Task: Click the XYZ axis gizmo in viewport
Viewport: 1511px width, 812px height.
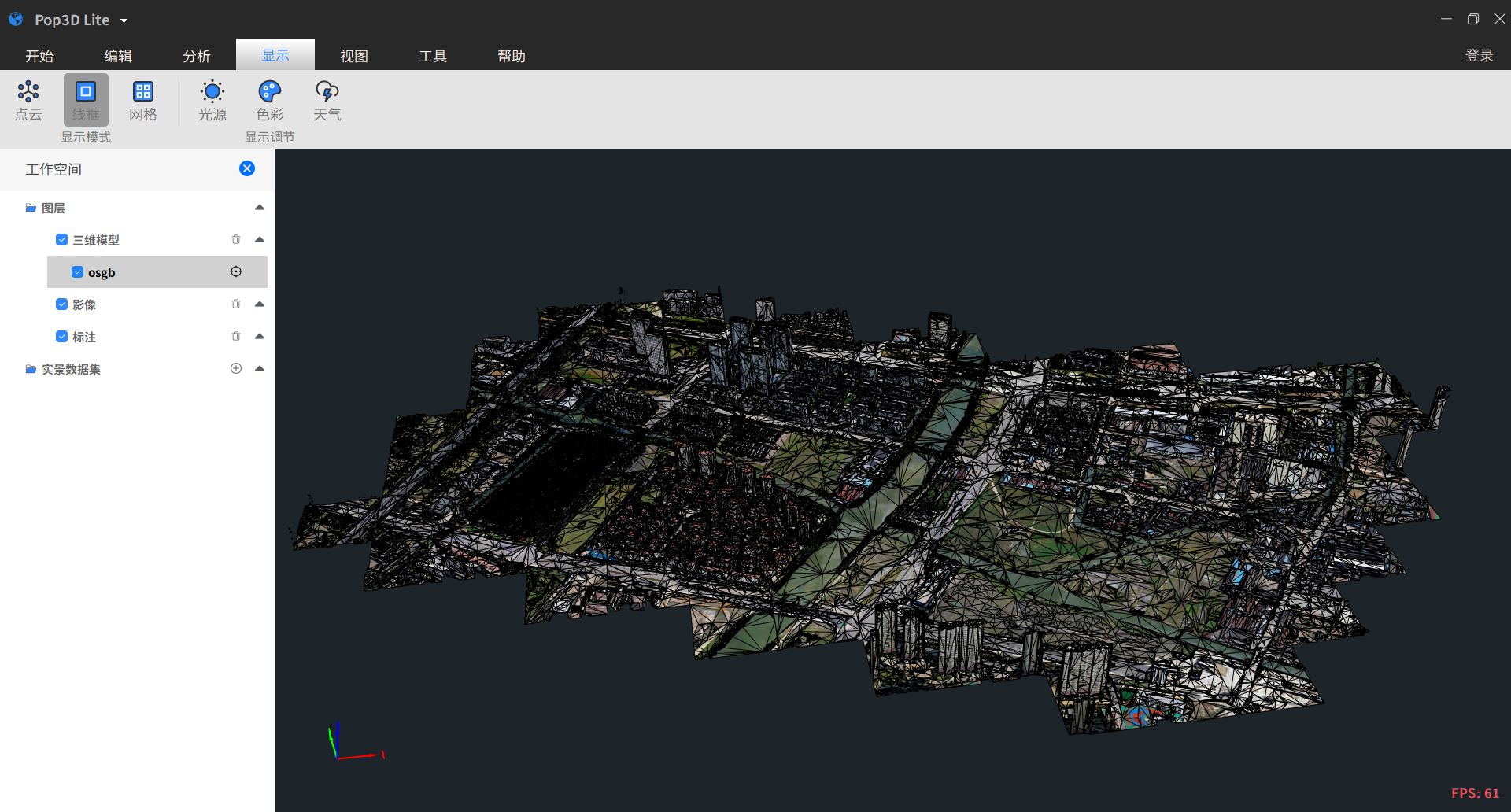Action: pos(356,741)
